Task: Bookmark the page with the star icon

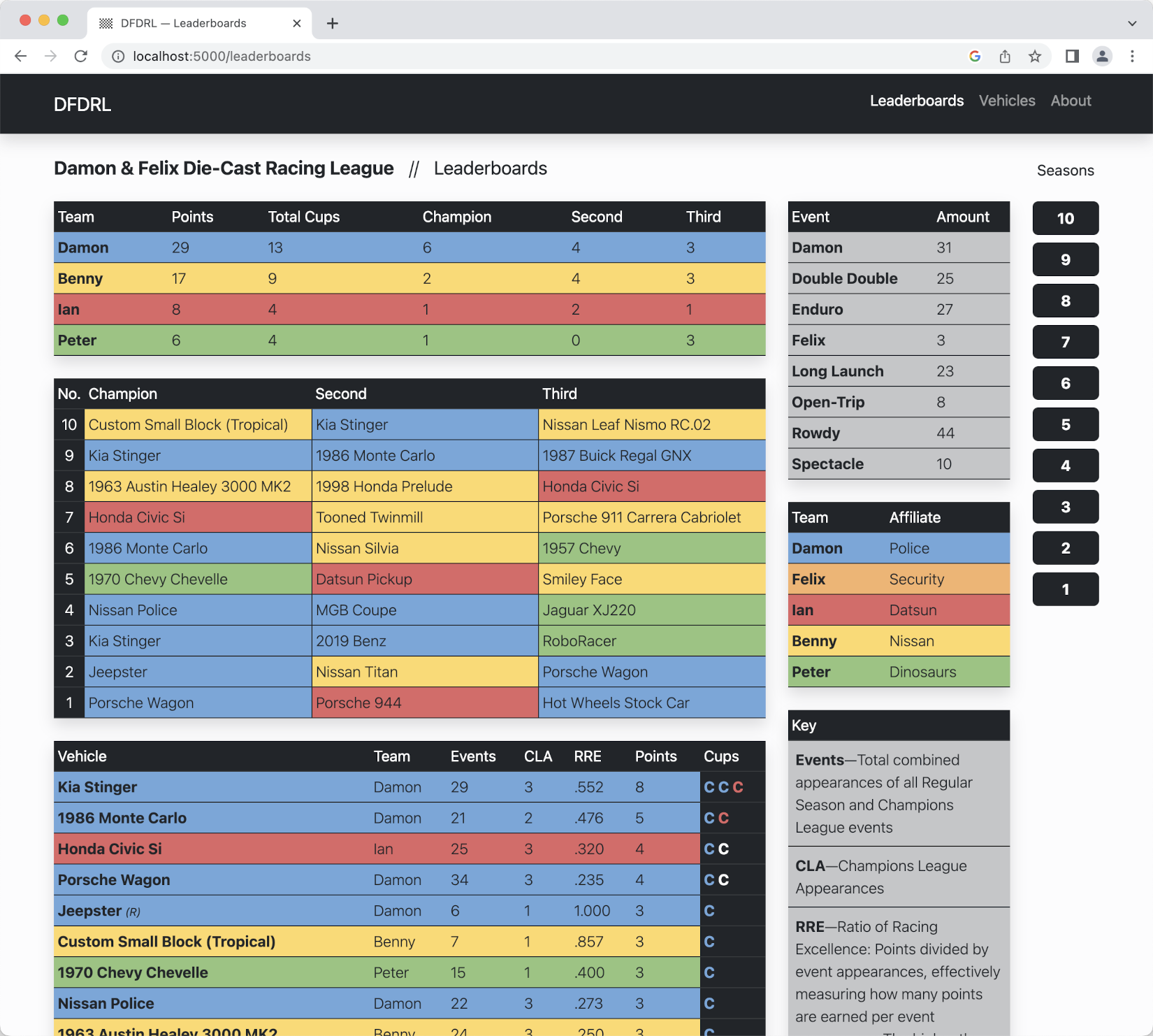Action: click(x=1034, y=57)
